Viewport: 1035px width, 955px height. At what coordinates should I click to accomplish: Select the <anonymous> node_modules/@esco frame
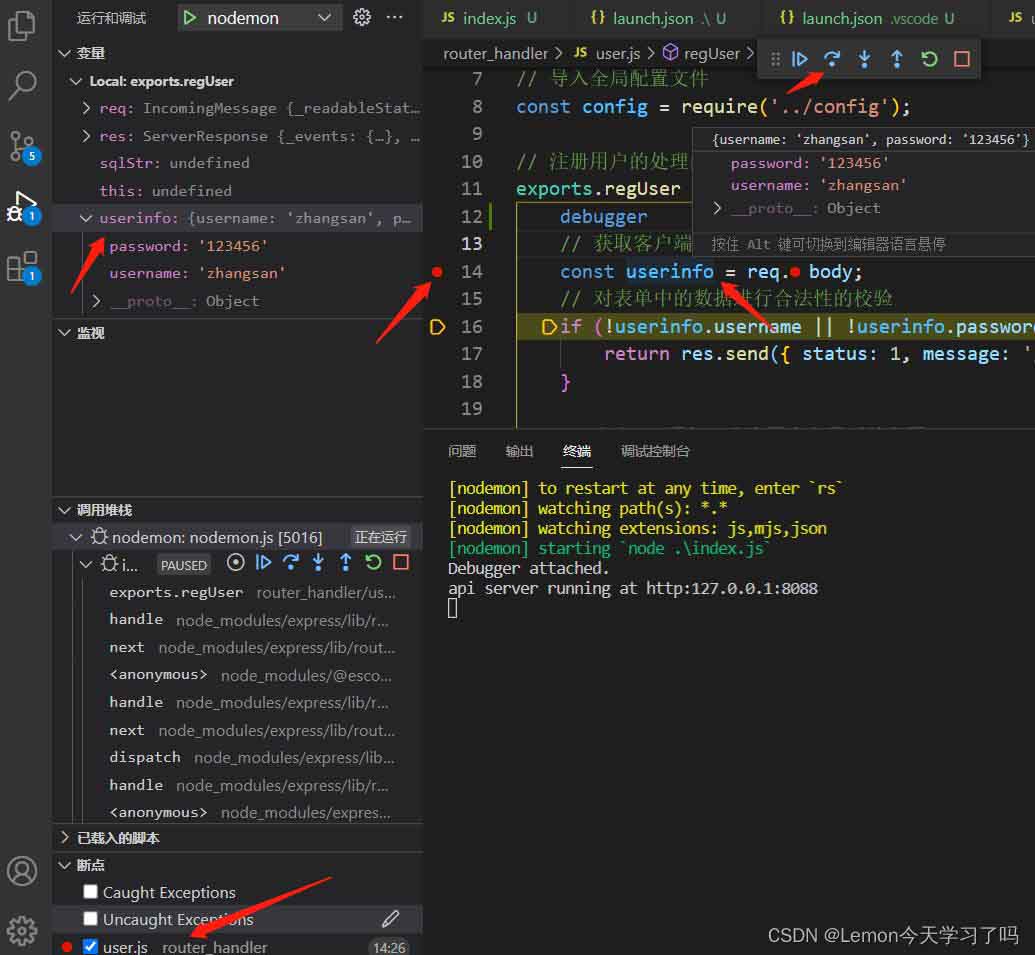pyautogui.click(x=238, y=675)
